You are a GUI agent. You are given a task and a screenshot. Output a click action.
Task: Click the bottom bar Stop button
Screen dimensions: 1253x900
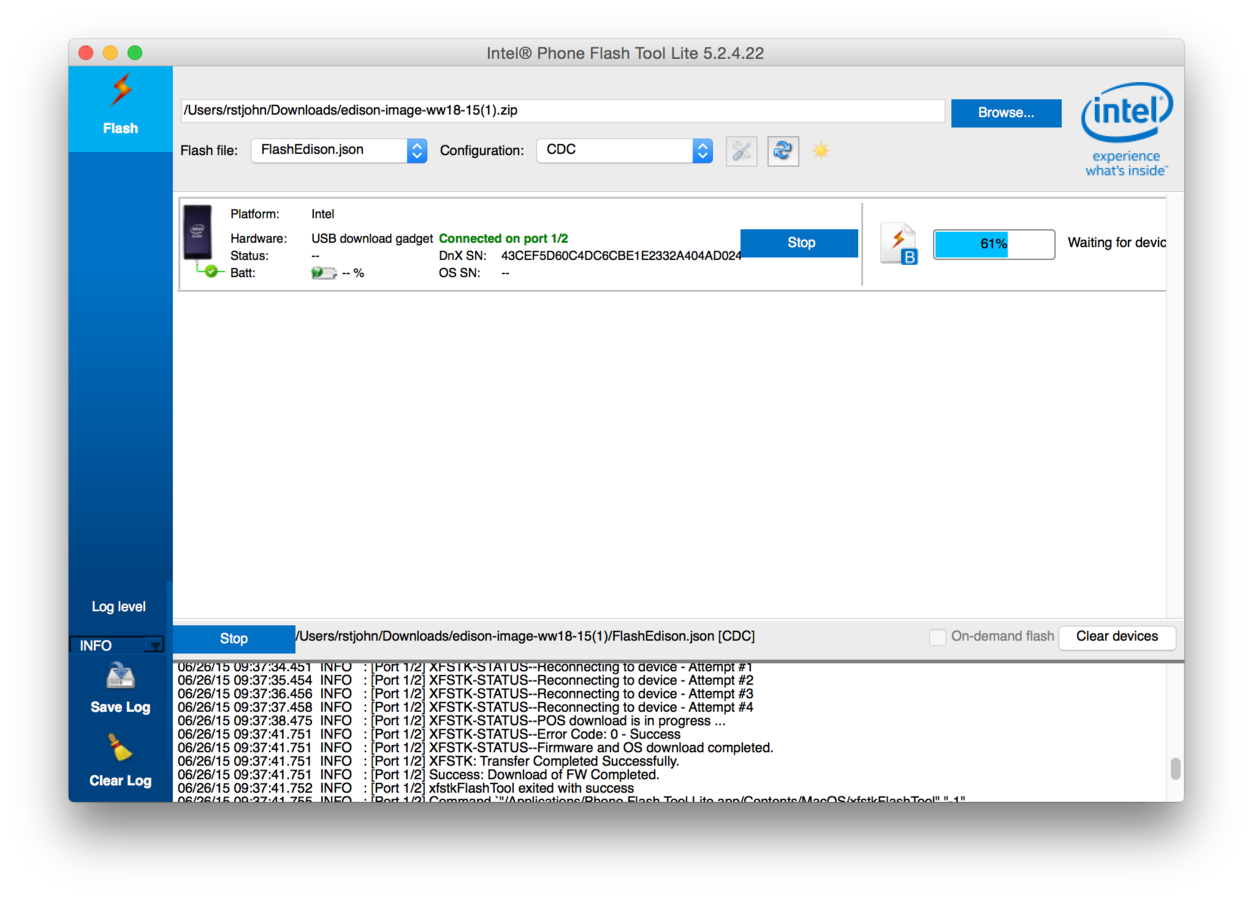[234, 639]
